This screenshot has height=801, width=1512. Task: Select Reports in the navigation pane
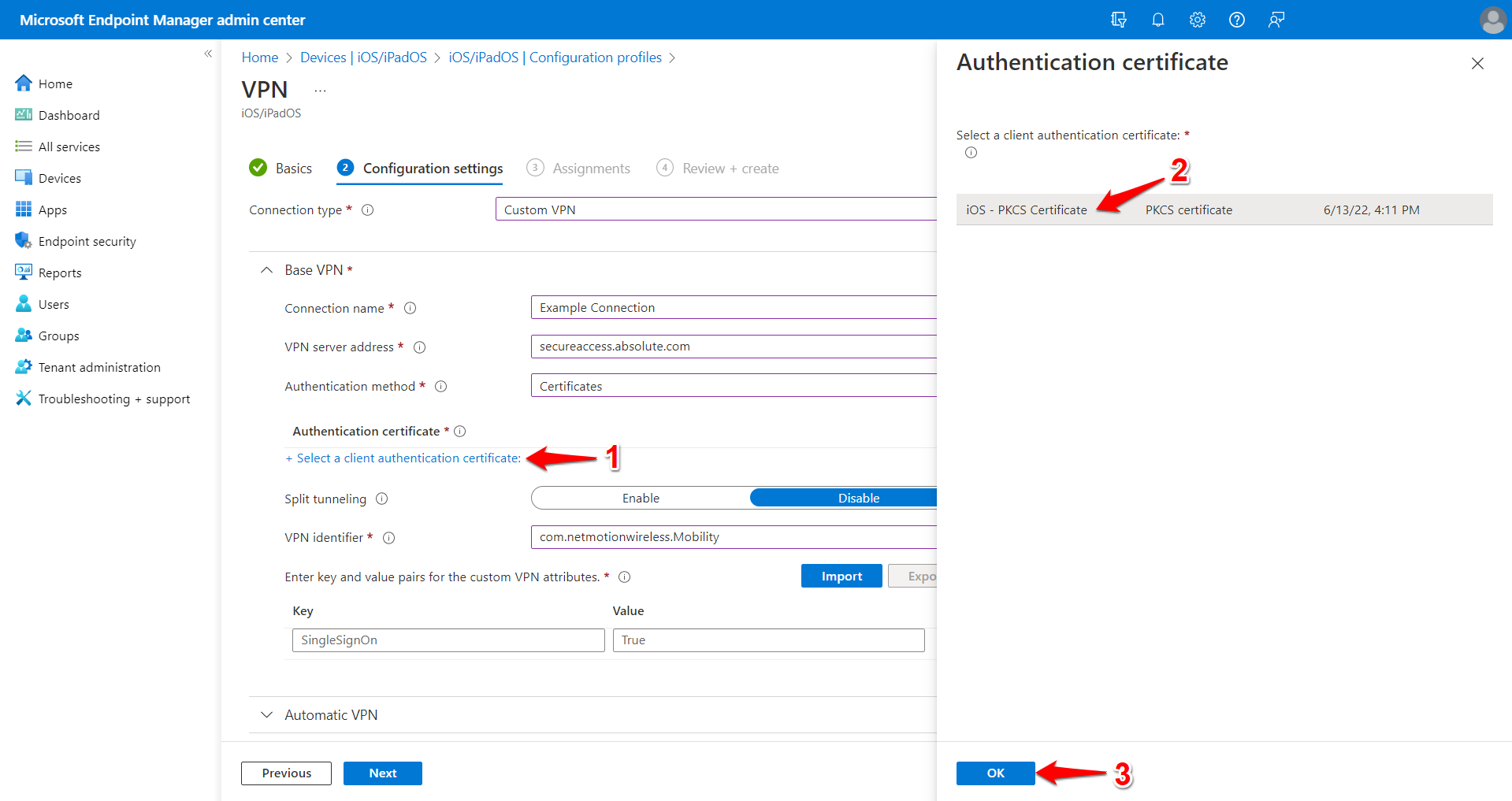[60, 272]
